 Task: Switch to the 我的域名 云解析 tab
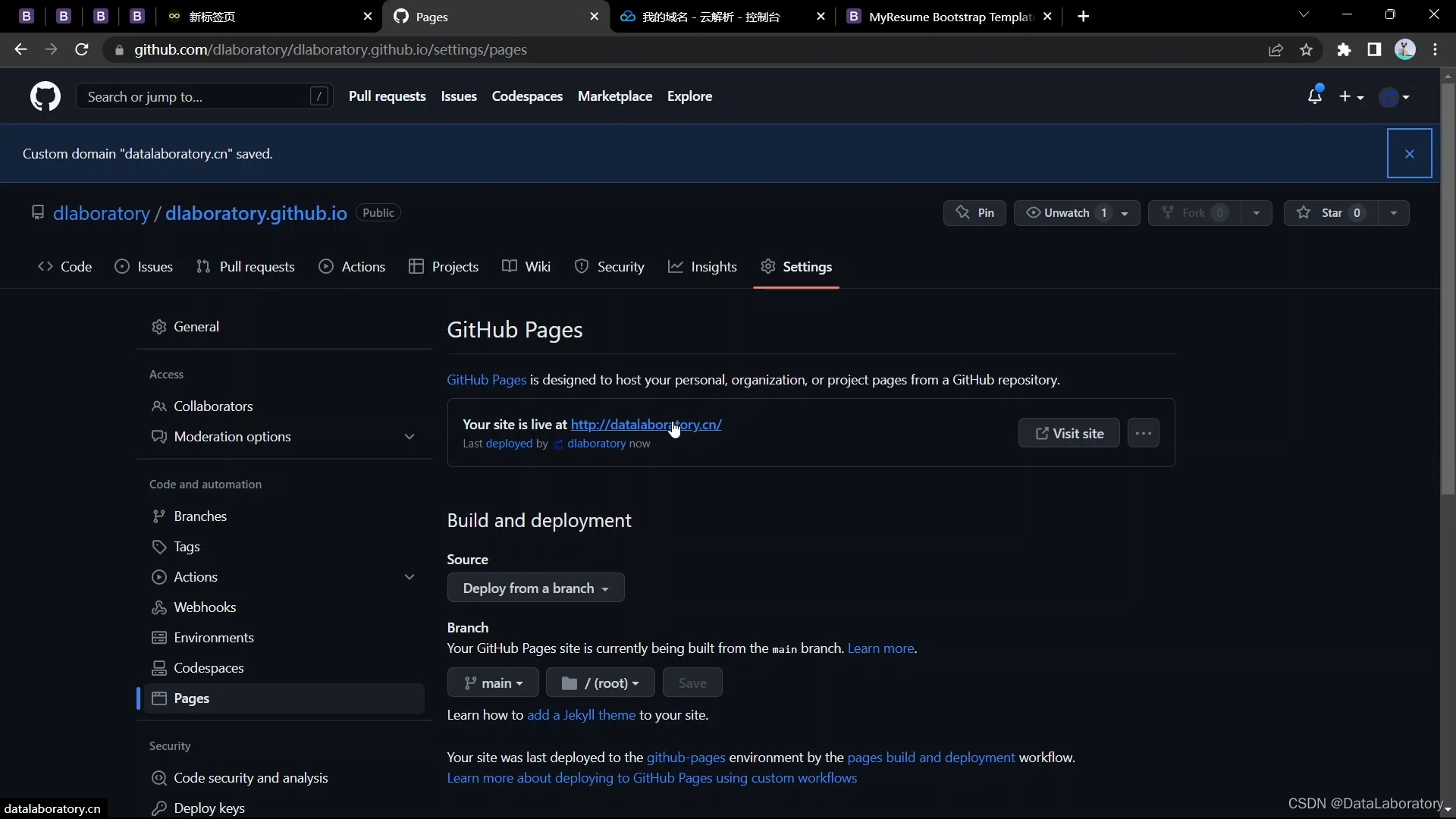click(723, 16)
